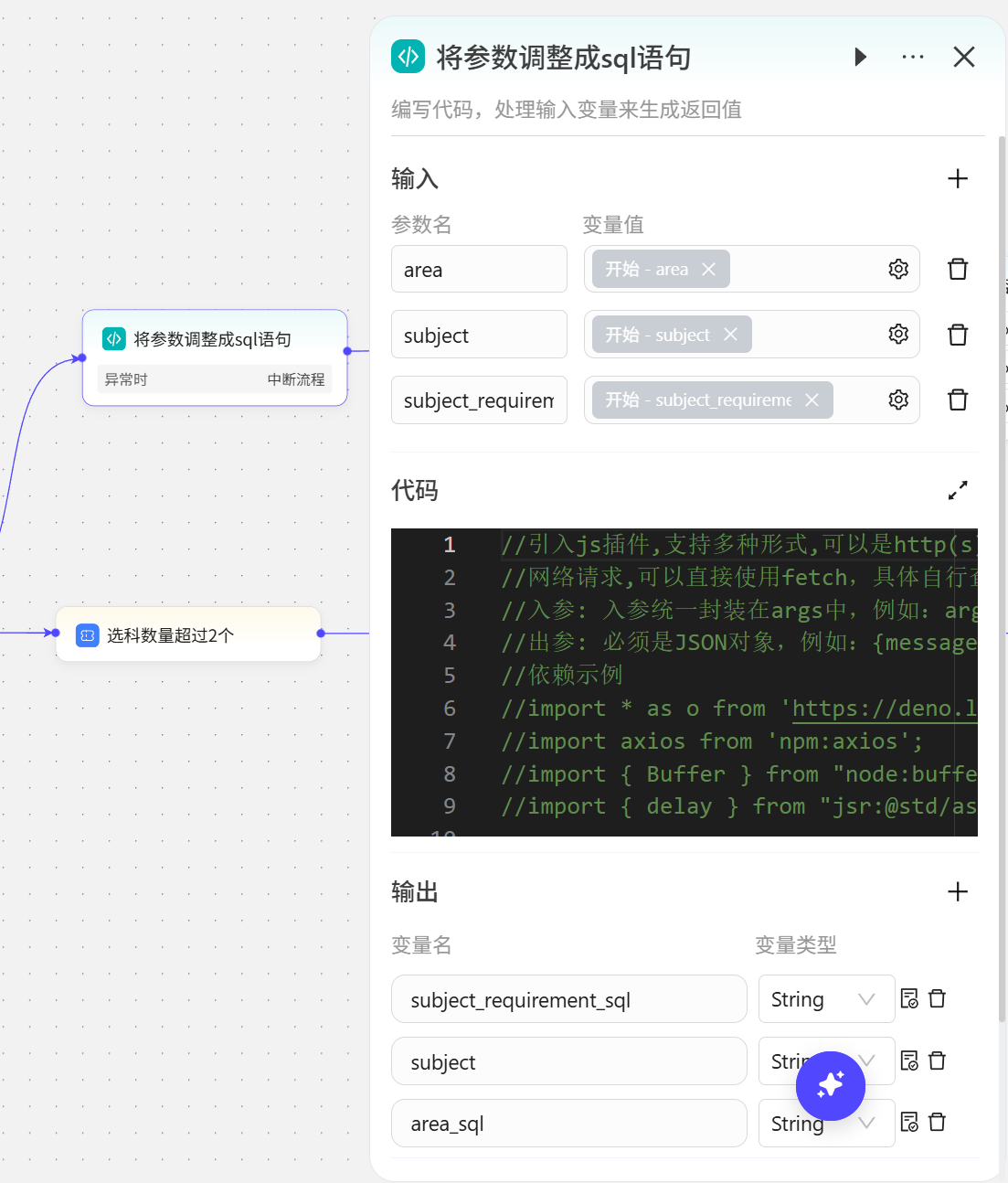Delete the subject_requirement input row
The width and height of the screenshot is (1008, 1183).
point(957,400)
